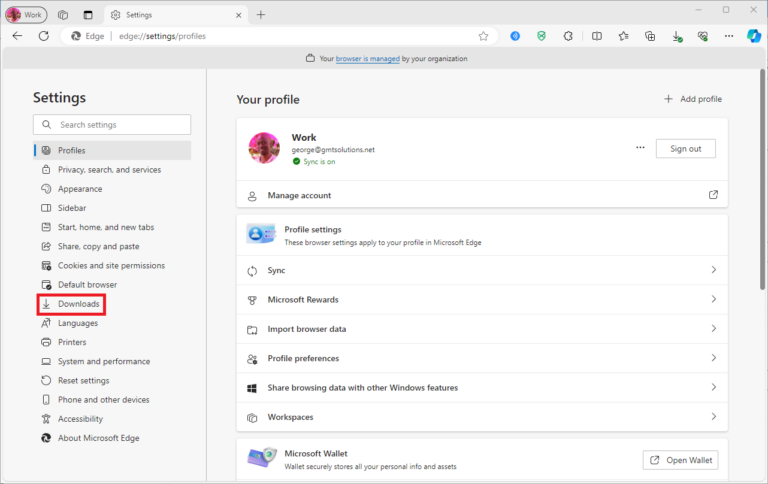Open Downloads settings in sidebar
The image size is (768, 484).
[72, 304]
